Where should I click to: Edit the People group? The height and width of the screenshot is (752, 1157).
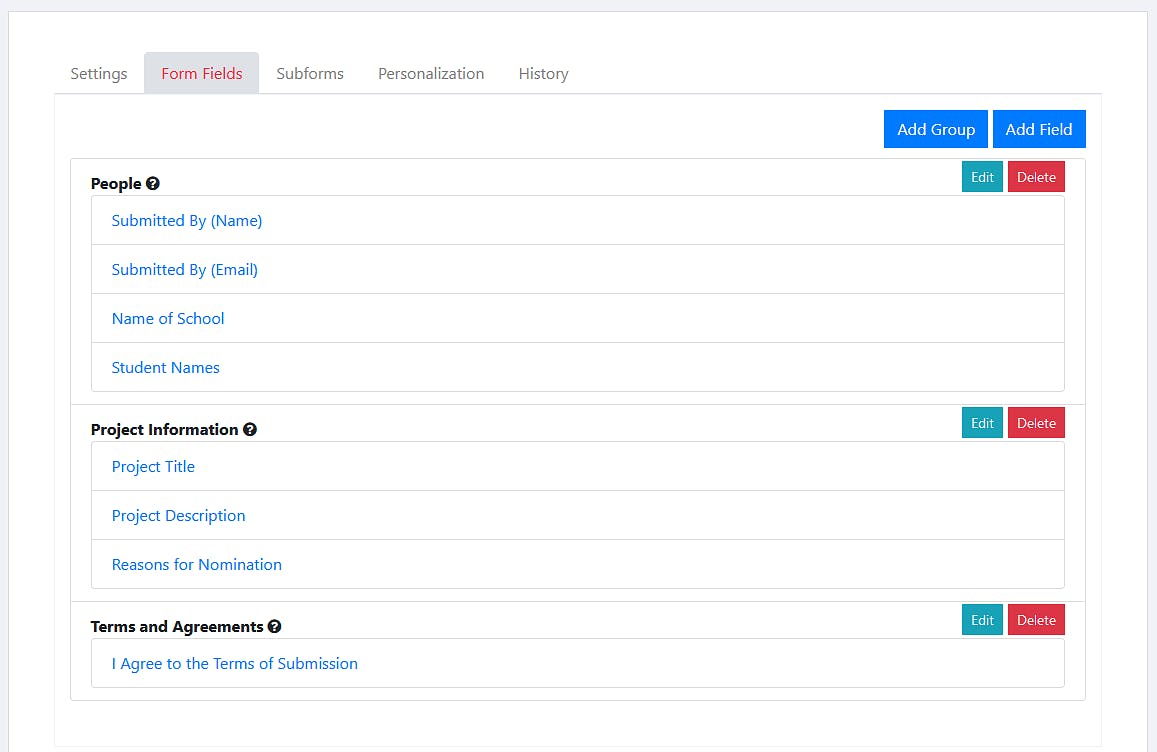click(982, 177)
